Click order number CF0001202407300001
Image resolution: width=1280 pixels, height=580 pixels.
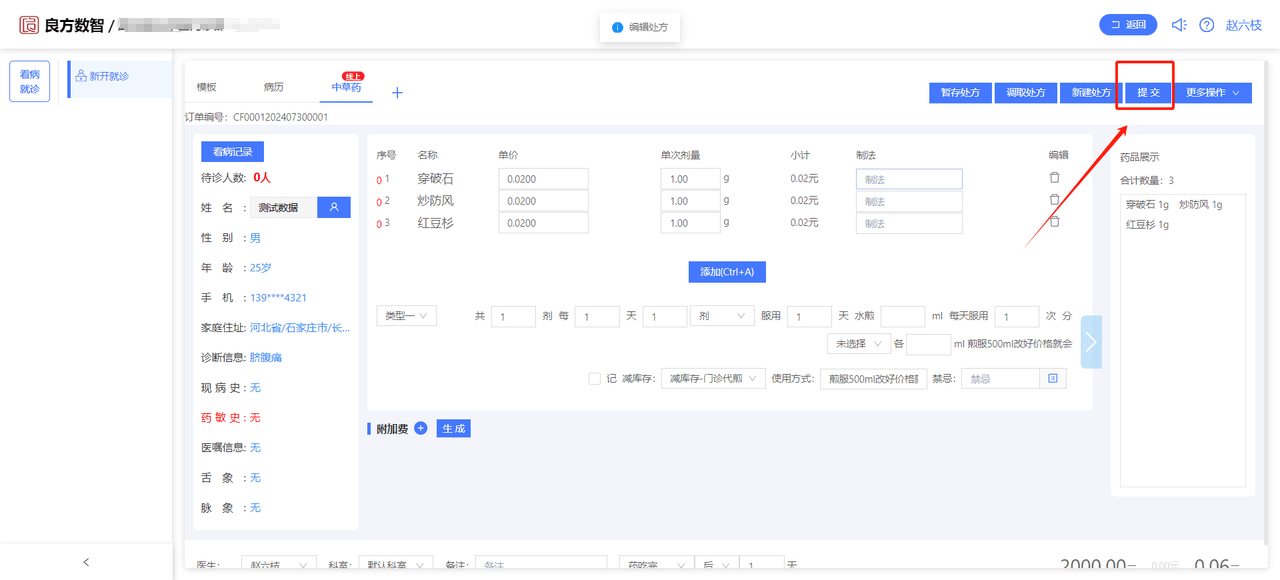point(280,117)
